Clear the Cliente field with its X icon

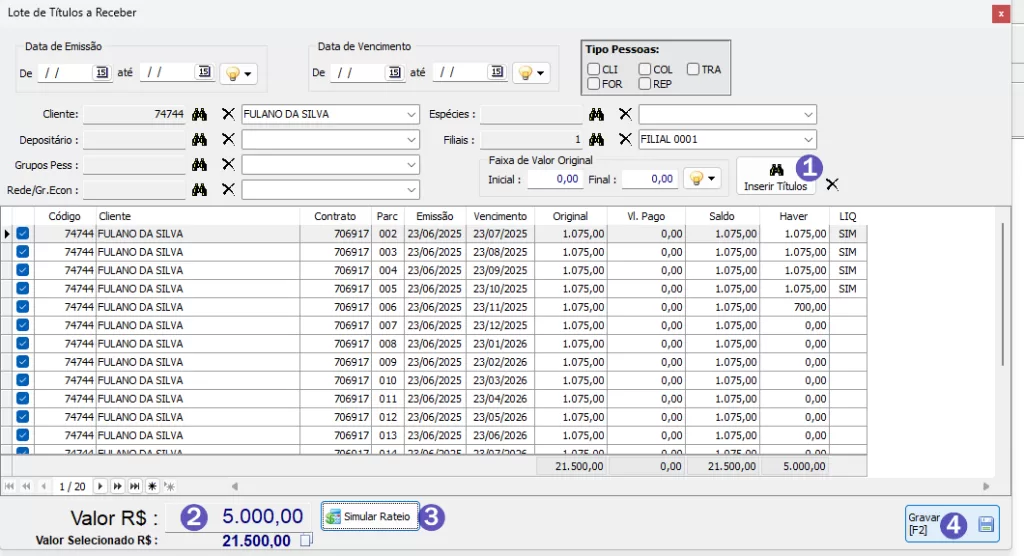[228, 114]
